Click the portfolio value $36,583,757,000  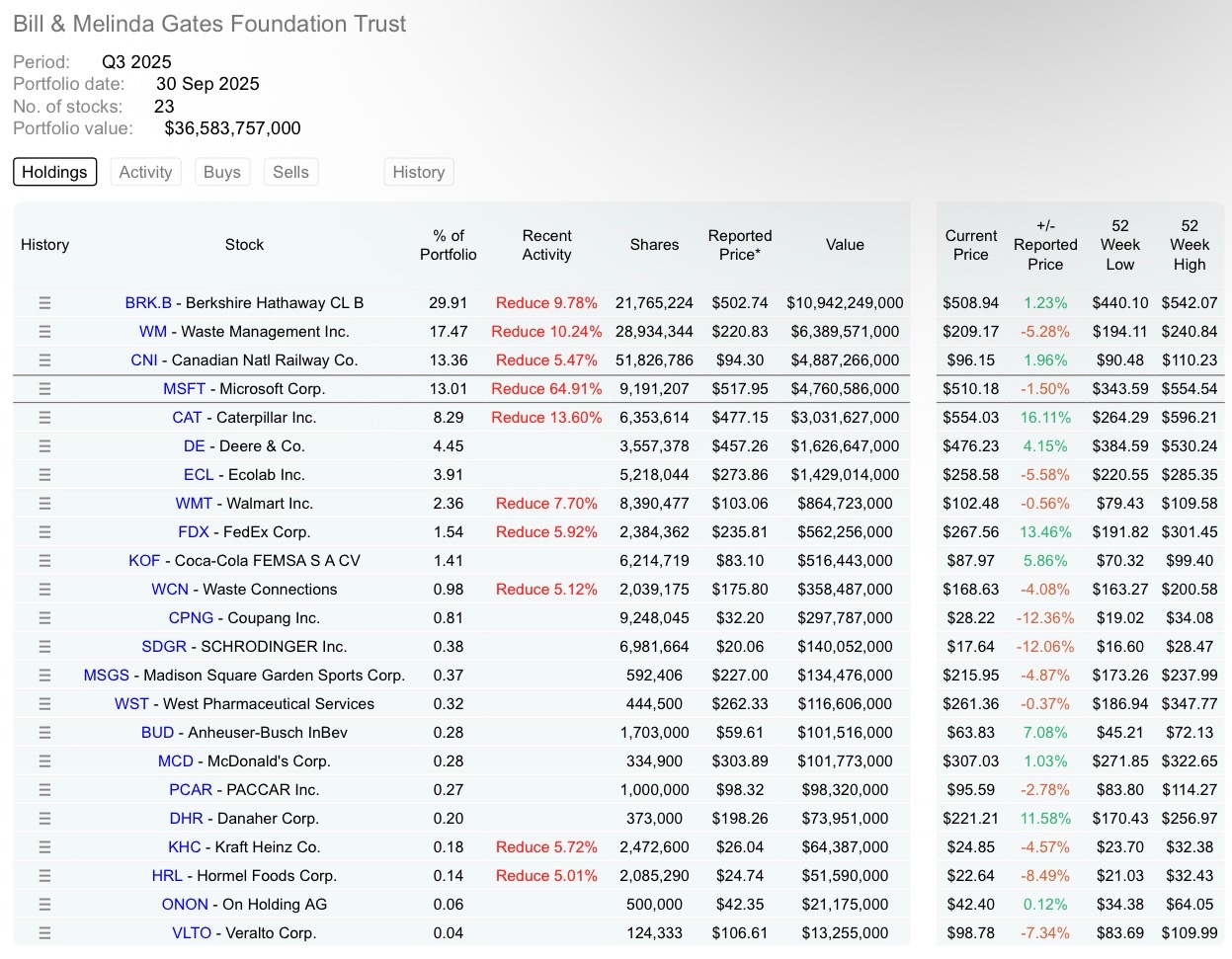[232, 128]
